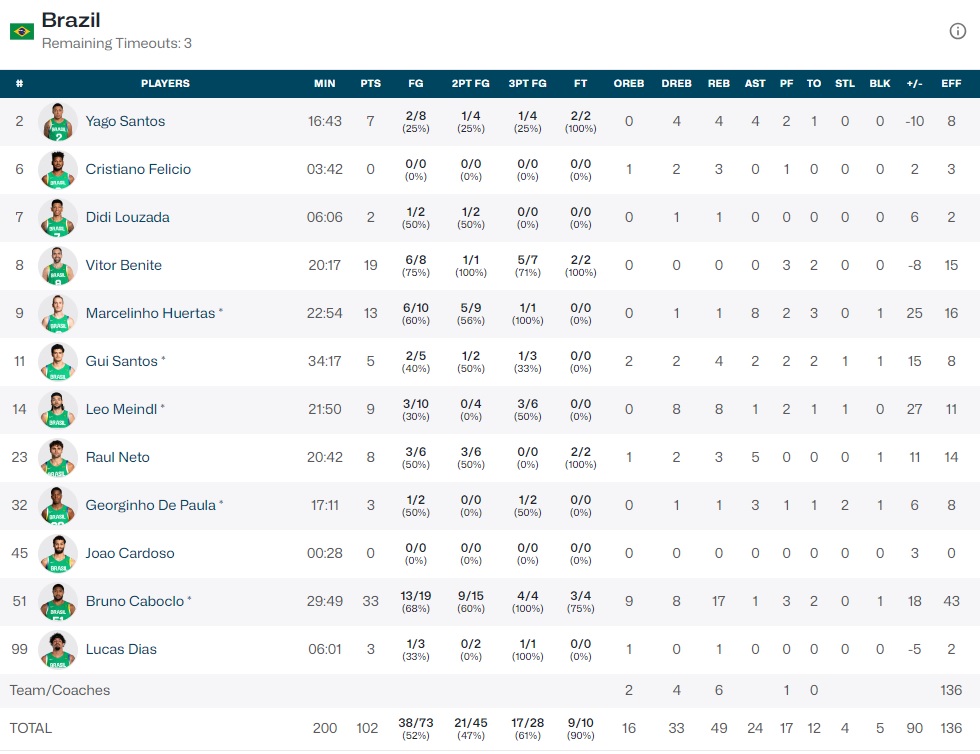Open Georginho De Paula player page
The height and width of the screenshot is (754, 980).
(x=150, y=505)
